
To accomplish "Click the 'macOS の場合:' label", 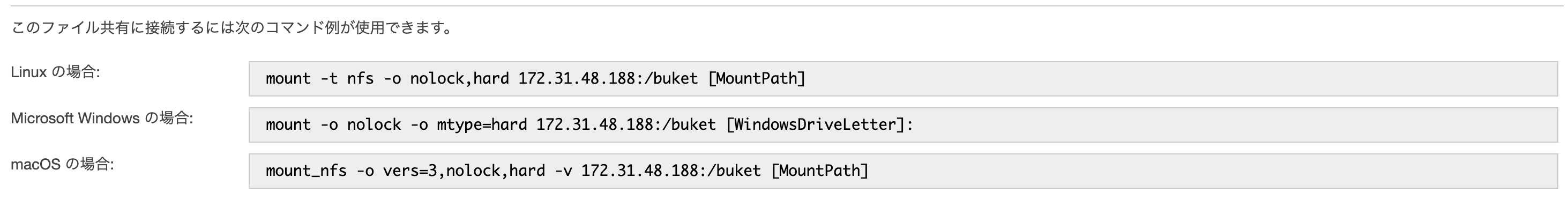I will (62, 165).
